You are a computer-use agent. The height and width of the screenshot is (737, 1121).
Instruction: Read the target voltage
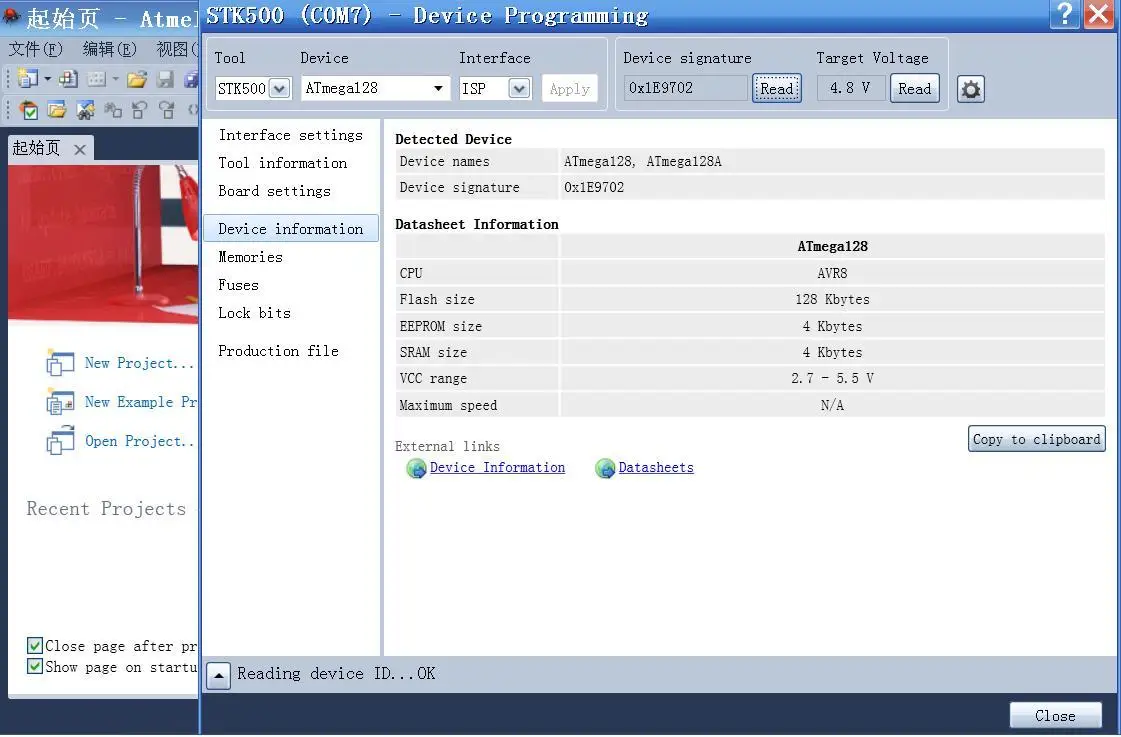[914, 89]
